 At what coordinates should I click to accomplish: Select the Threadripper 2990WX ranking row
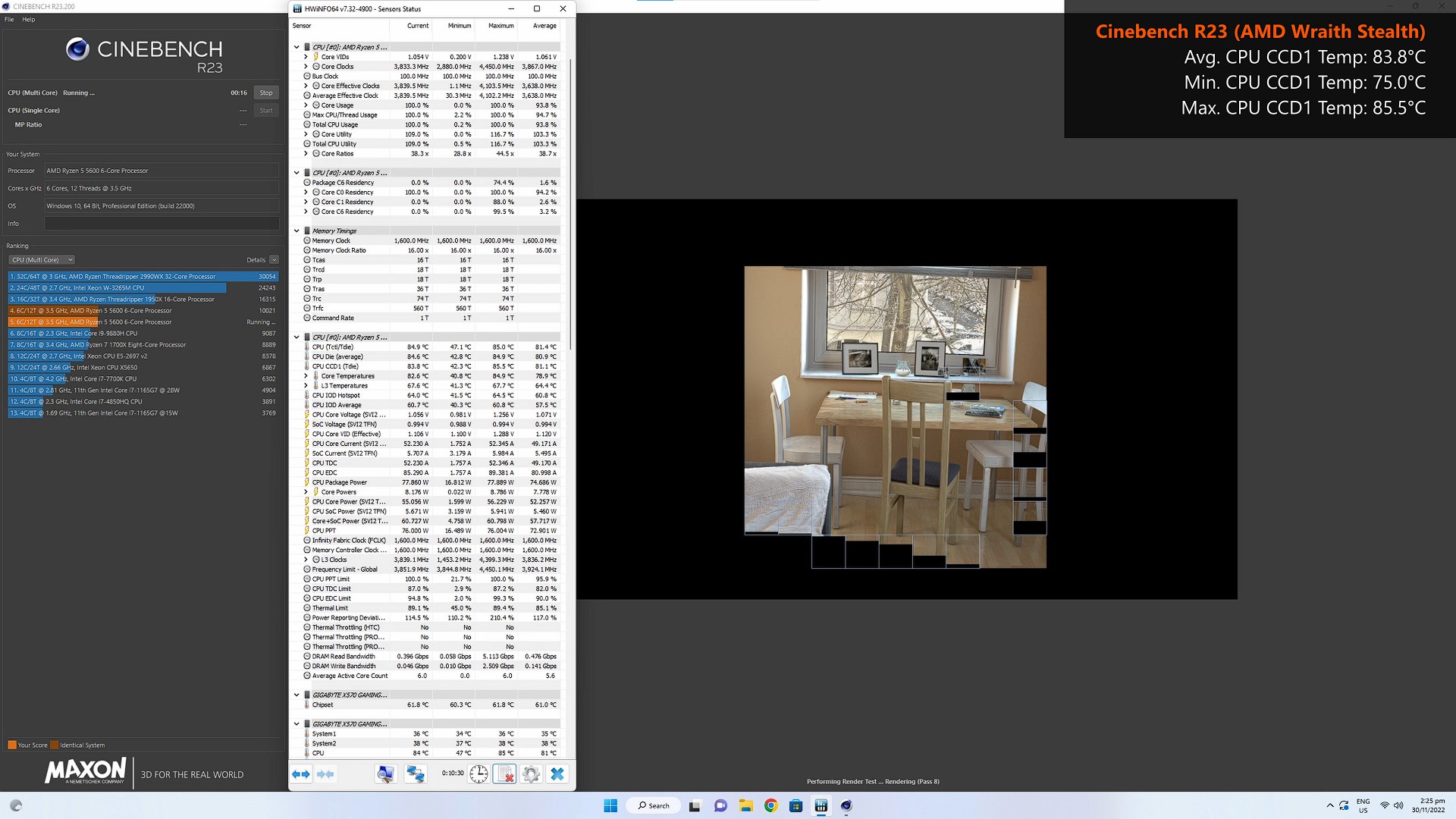(x=143, y=277)
